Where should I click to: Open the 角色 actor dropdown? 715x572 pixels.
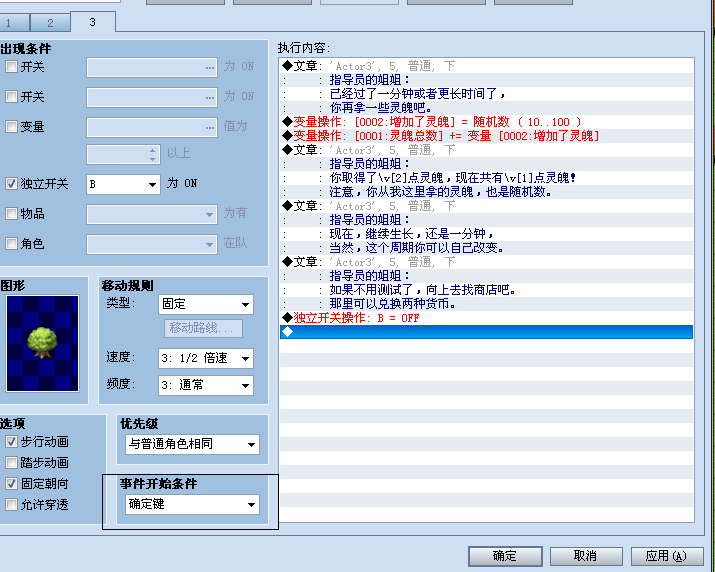[152, 244]
